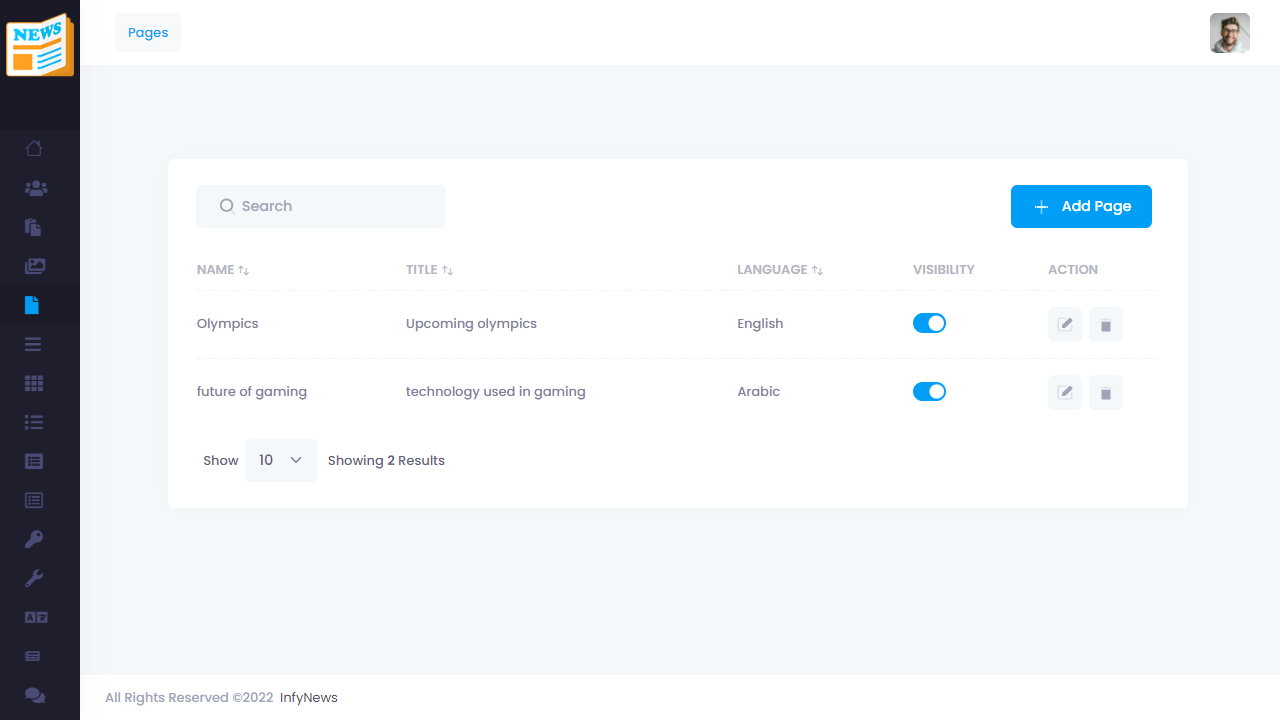The image size is (1280, 720).
Task: Toggle visibility off for the Olympics page
Action: tap(929, 323)
